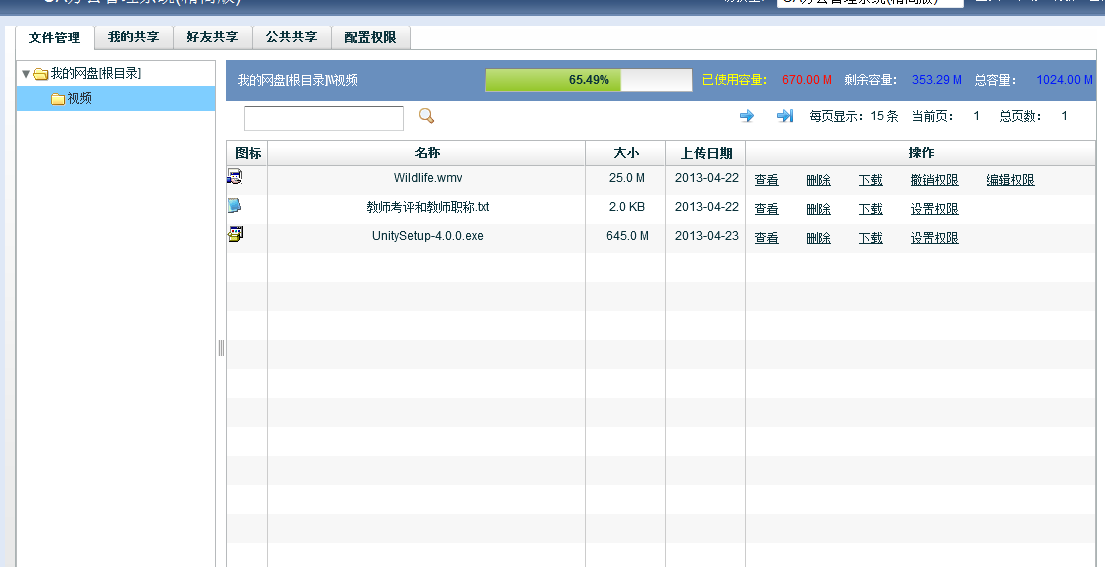1105x567 pixels.
Task: Click the 名称 column header
Action: tap(427, 153)
